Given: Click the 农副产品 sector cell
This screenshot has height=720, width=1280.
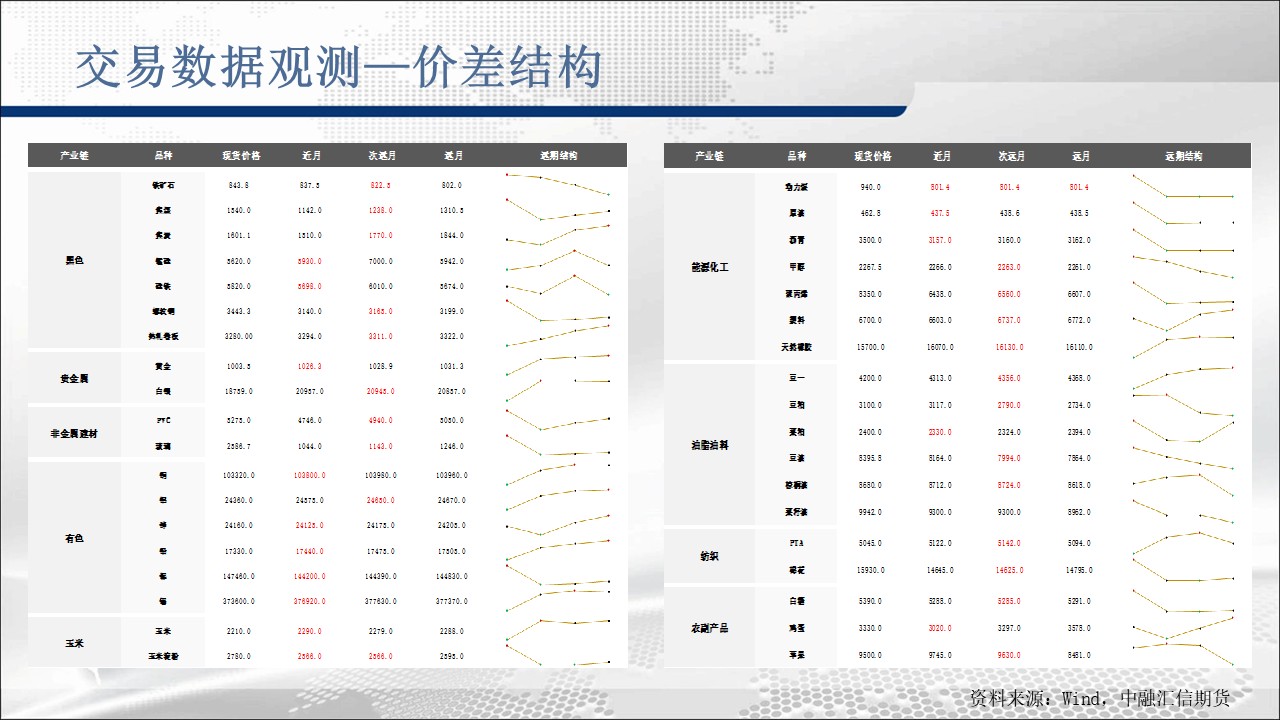Looking at the screenshot, I should (709, 628).
